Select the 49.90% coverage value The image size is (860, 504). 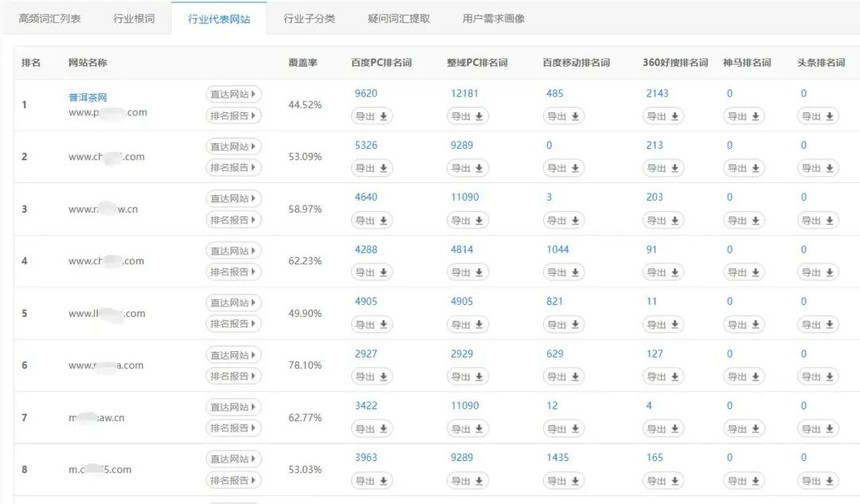(305, 313)
